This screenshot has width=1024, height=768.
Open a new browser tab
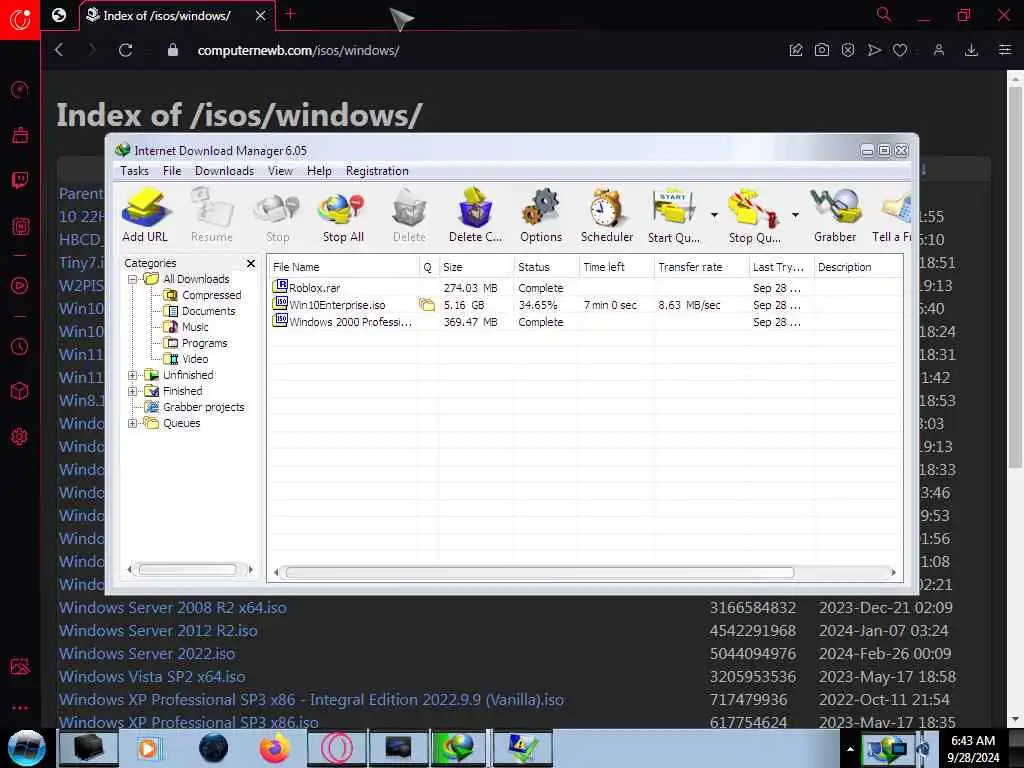pos(291,15)
